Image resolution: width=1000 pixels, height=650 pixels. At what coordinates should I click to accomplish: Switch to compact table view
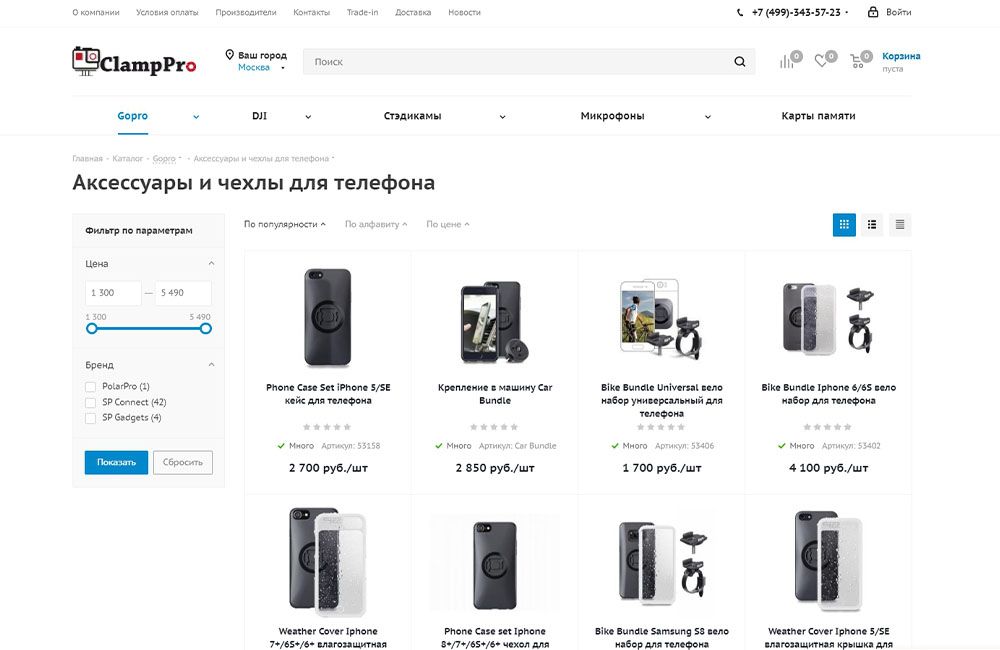[900, 225]
